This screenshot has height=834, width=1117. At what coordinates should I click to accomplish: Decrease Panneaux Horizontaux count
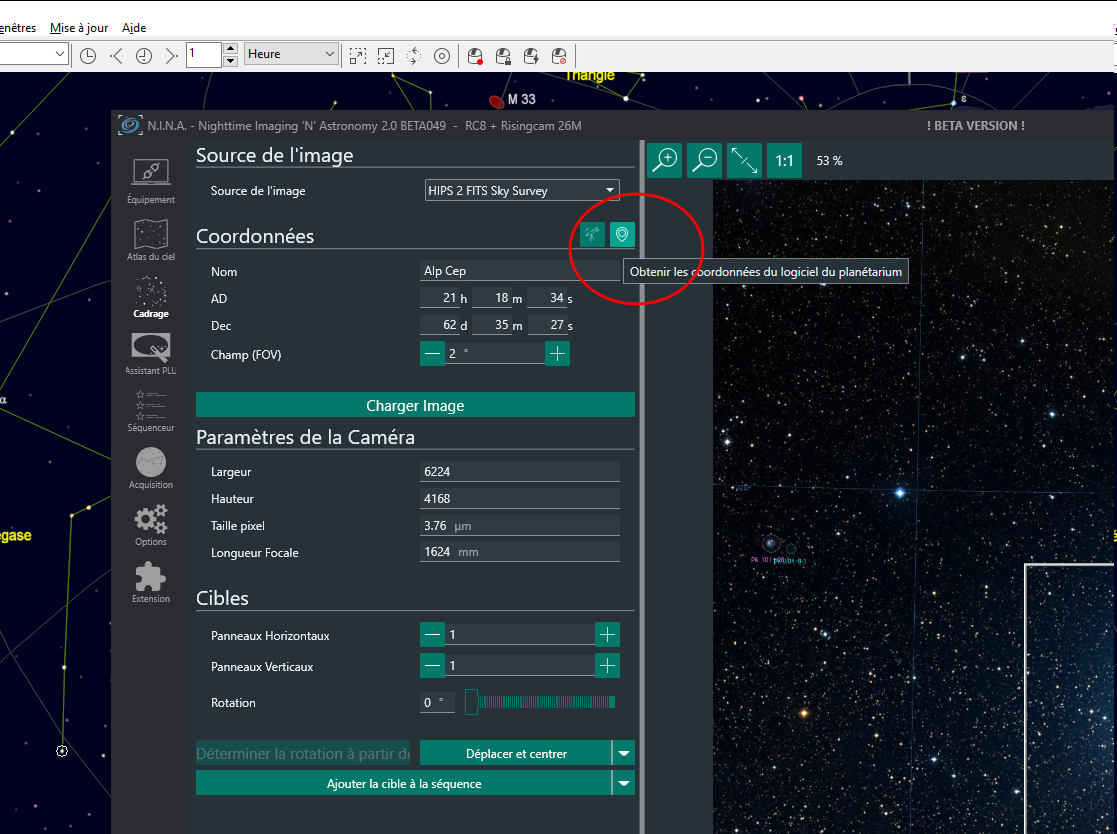pyautogui.click(x=432, y=635)
